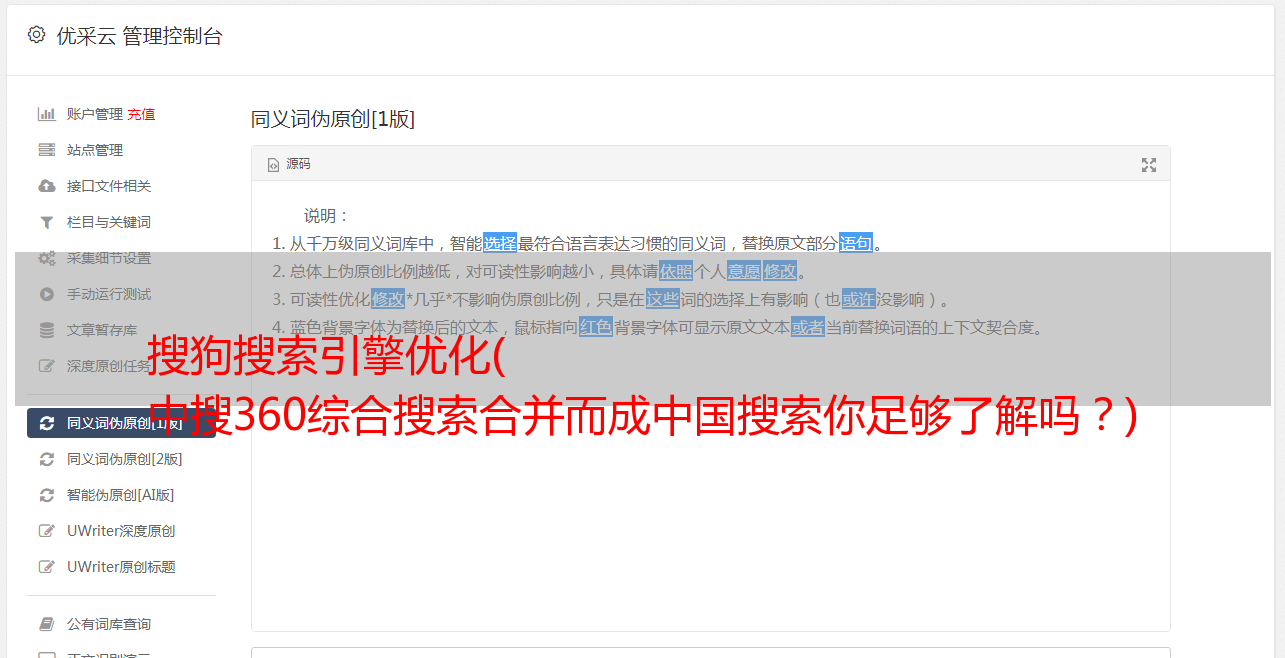Viewport: 1285px width, 658px height.
Task: Click highlighted word 语句 in editor
Action: [x=856, y=243]
